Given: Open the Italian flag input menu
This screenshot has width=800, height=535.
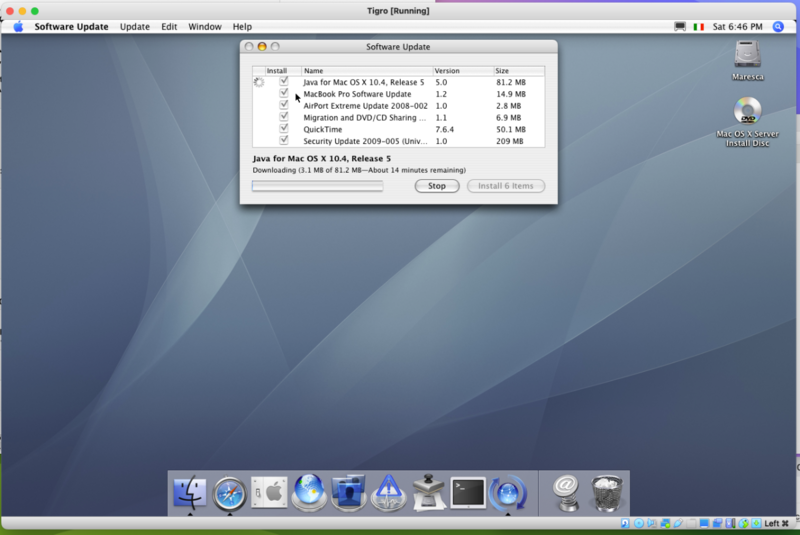Looking at the screenshot, I should [699, 27].
